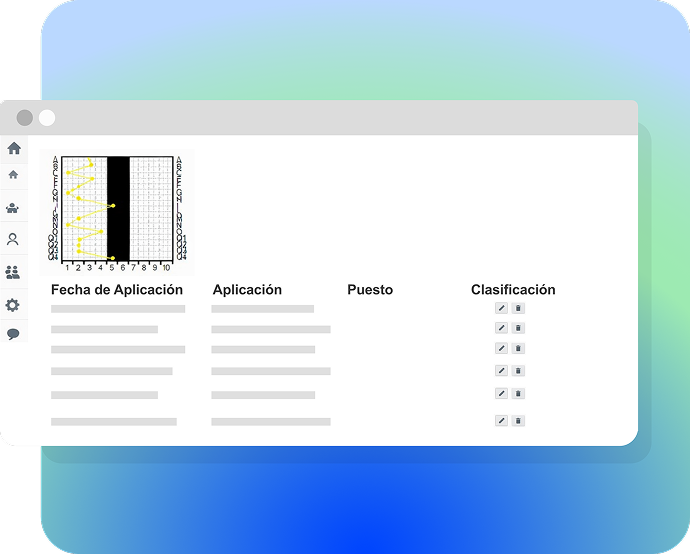Delete the first application row
690x554 pixels.
coord(518,308)
